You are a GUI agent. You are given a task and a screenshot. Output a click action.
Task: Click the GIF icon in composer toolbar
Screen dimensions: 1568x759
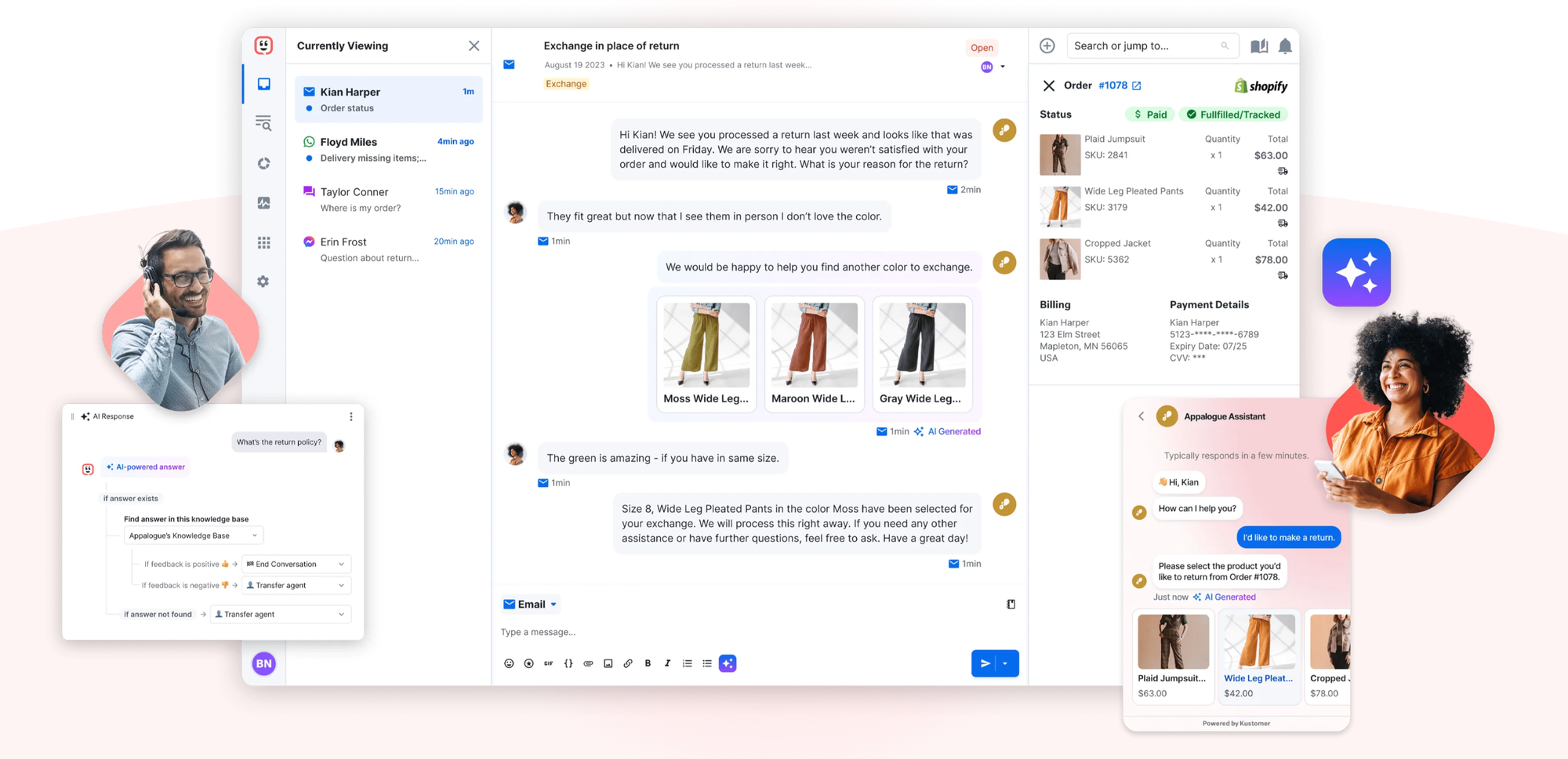coord(549,663)
